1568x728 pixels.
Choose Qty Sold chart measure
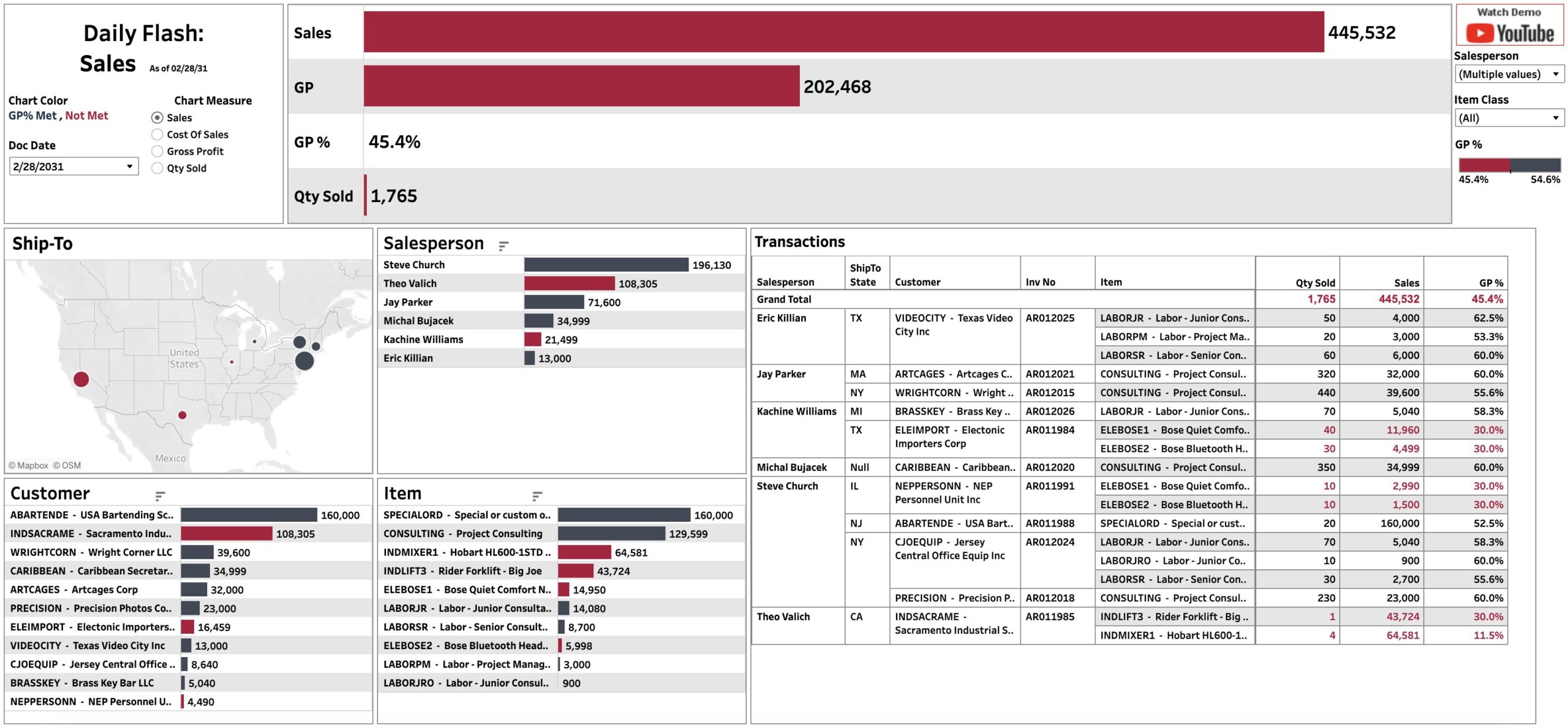157,168
